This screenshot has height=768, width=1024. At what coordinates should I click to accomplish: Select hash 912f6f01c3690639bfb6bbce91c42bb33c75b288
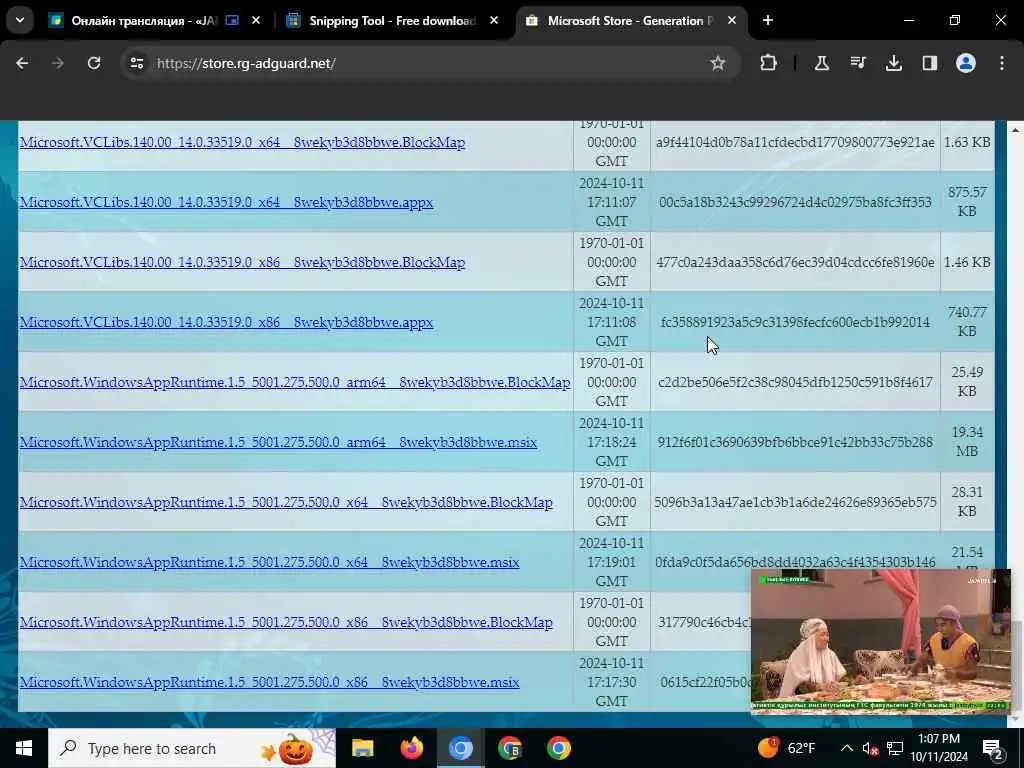(x=795, y=443)
